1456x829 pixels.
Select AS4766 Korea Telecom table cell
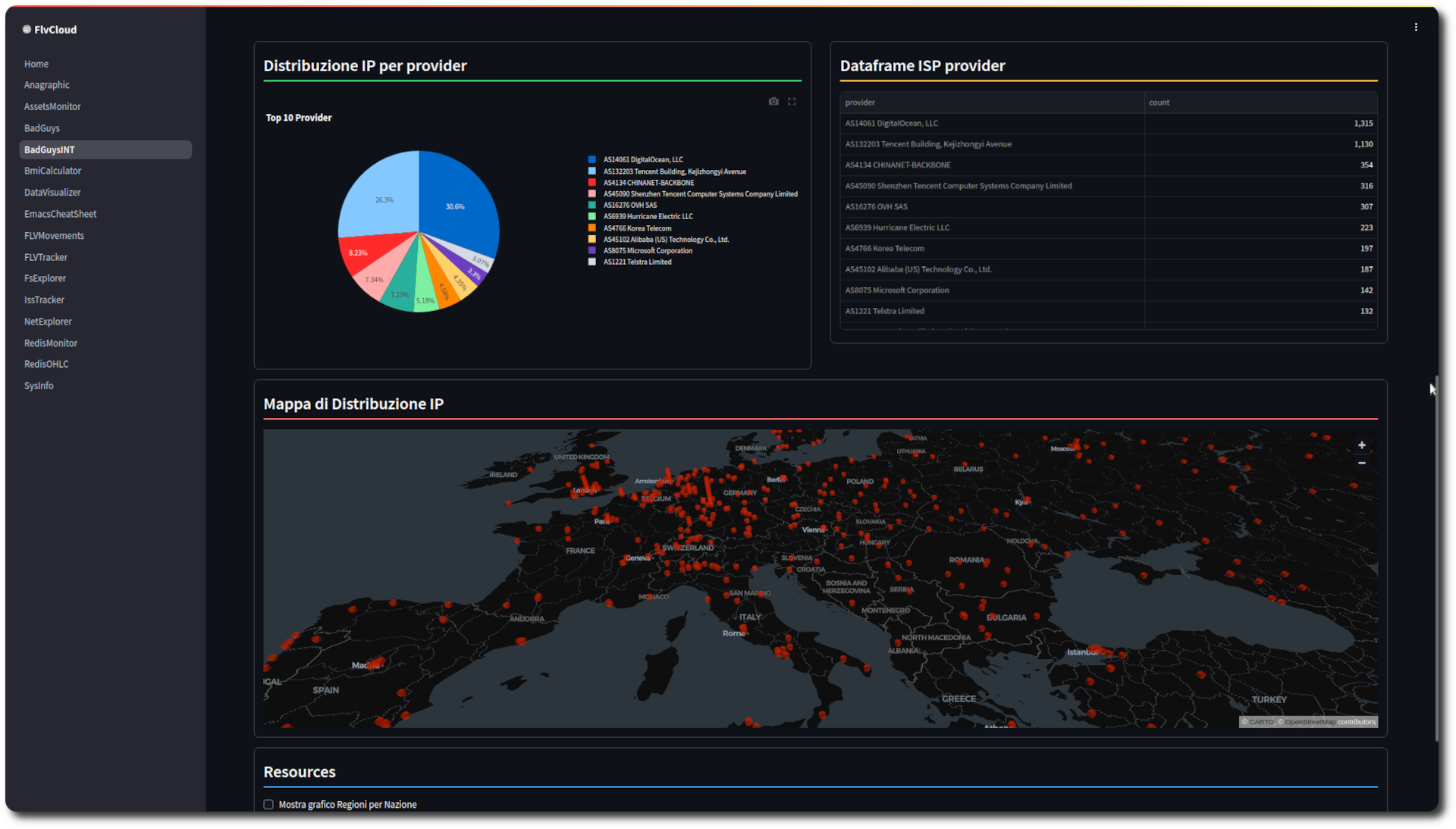pos(992,249)
